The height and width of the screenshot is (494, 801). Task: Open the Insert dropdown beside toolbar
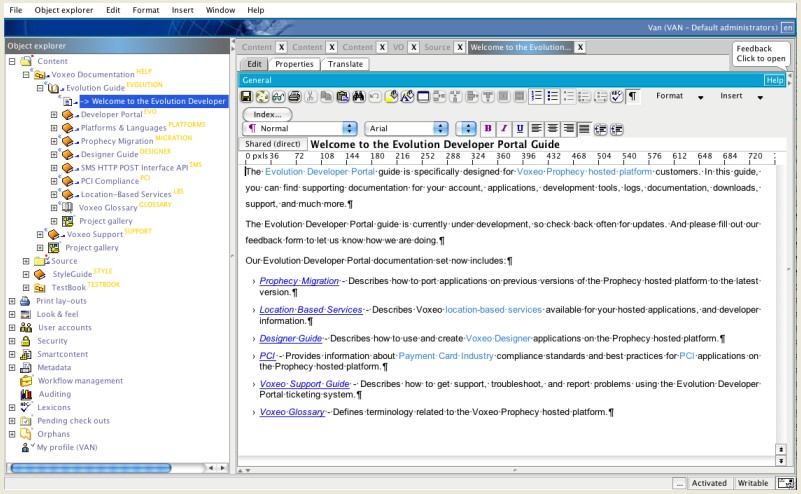[x=741, y=96]
